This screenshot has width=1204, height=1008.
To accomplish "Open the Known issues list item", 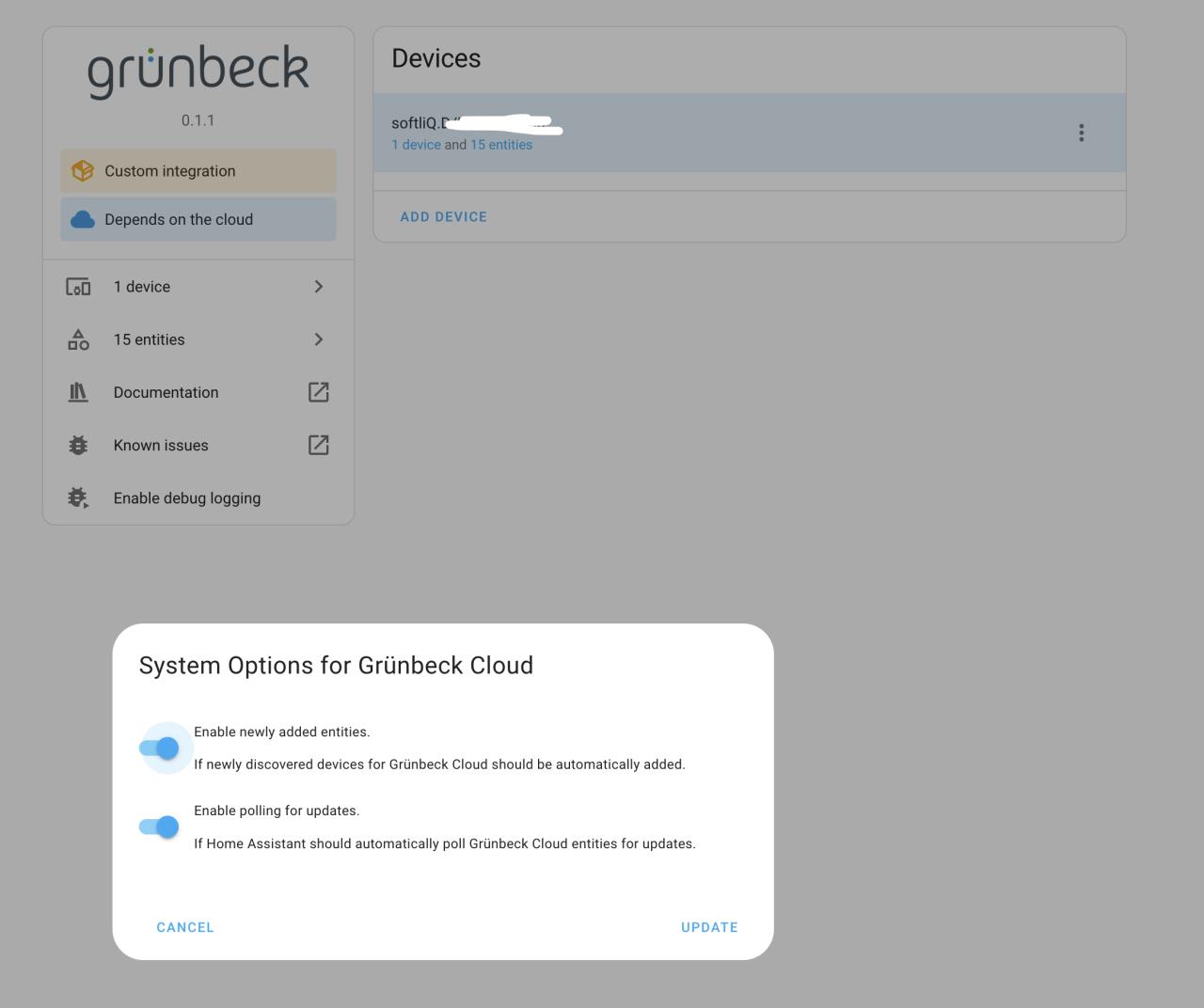I will 198,445.
